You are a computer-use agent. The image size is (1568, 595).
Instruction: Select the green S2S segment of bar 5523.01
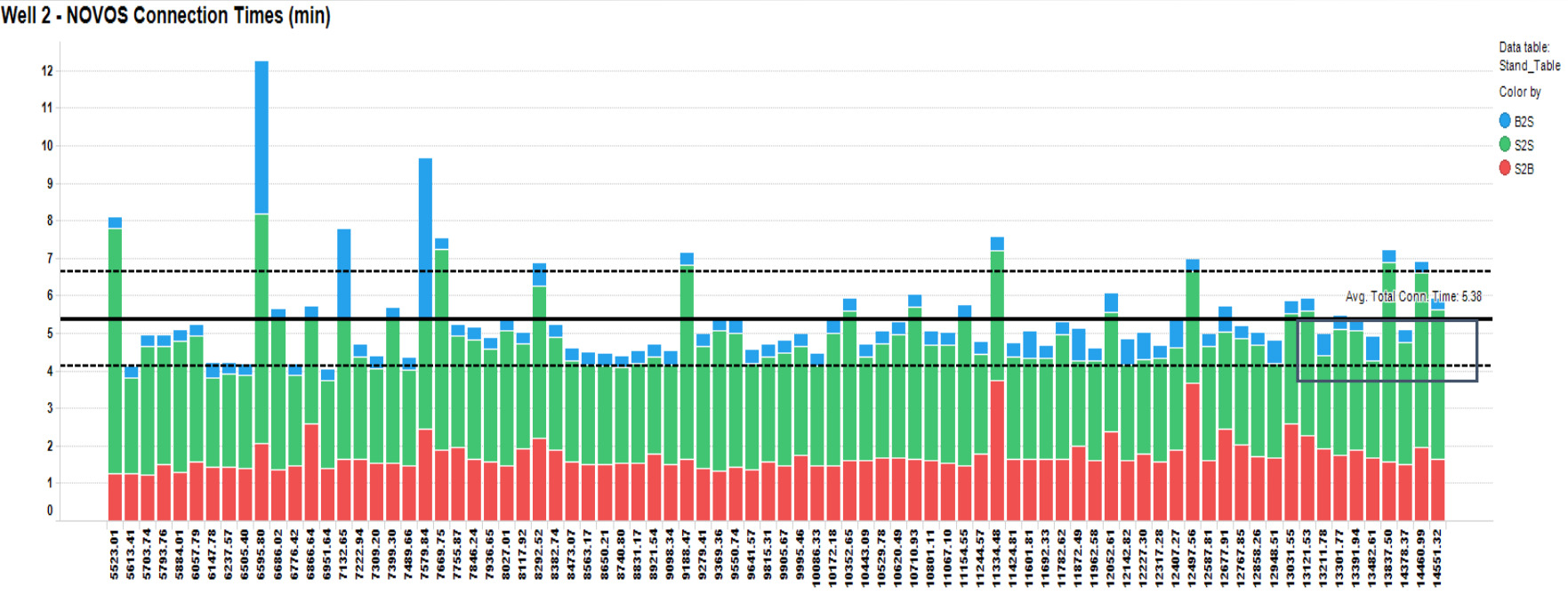click(115, 351)
